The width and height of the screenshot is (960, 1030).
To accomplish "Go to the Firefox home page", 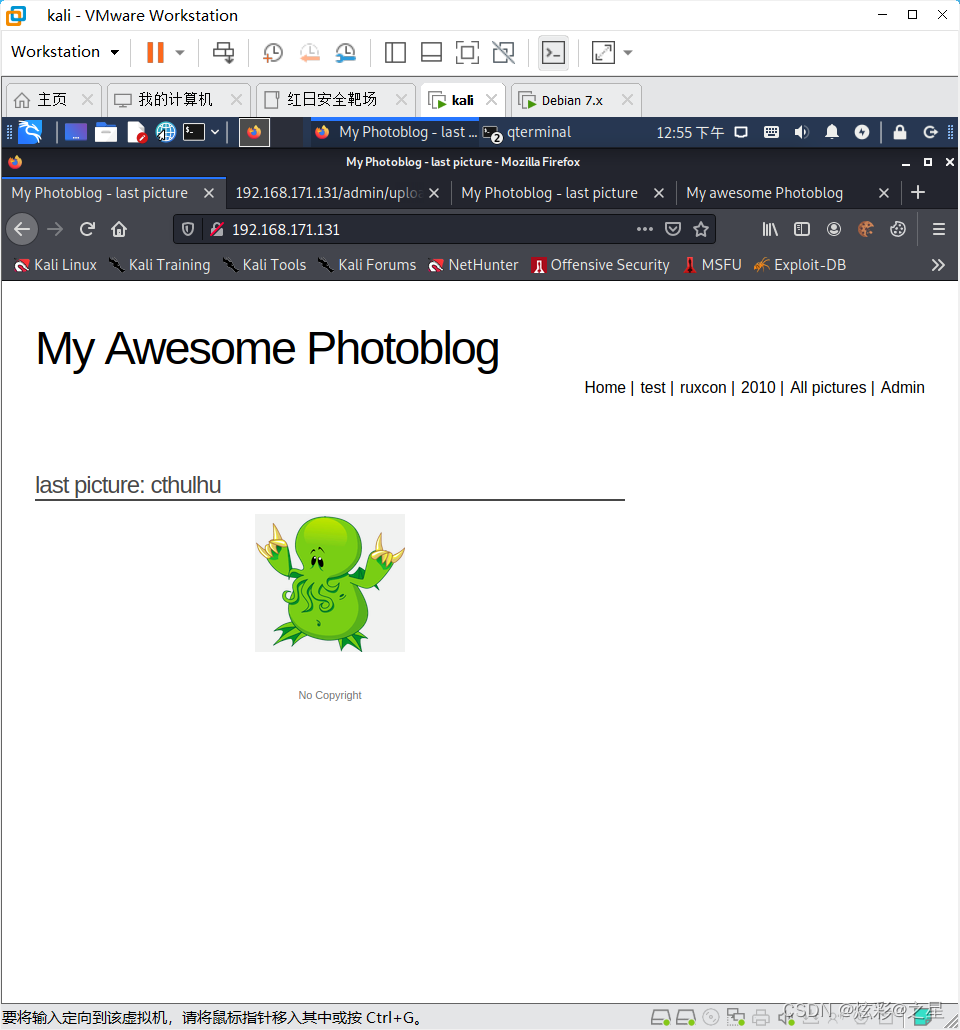I will coord(119,229).
